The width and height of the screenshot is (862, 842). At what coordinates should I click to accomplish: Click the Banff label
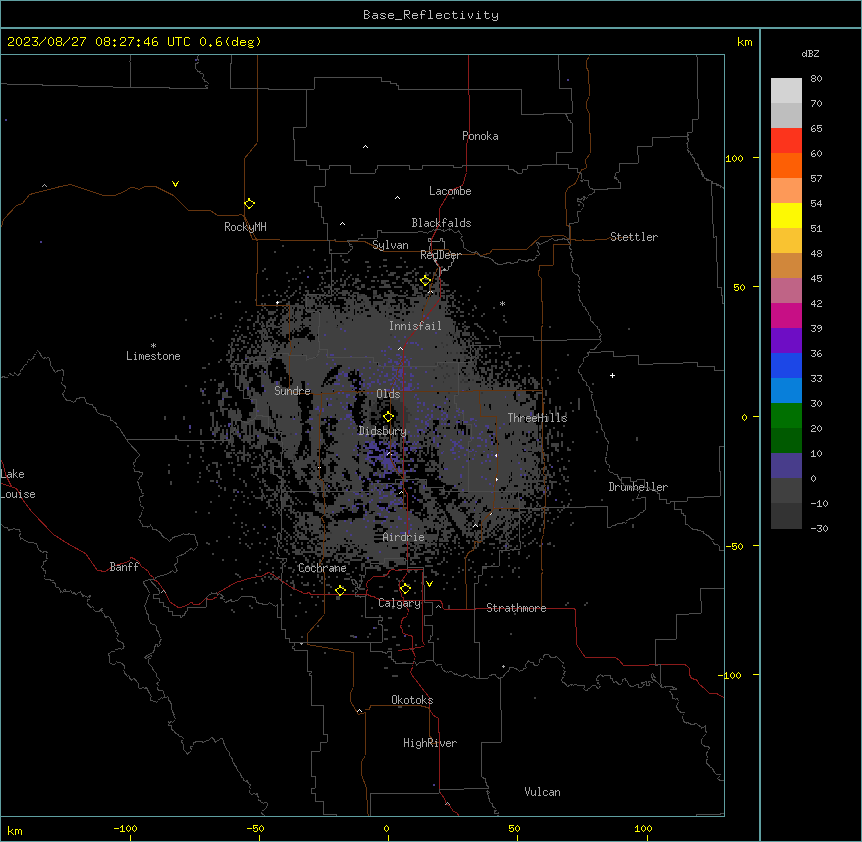124,567
